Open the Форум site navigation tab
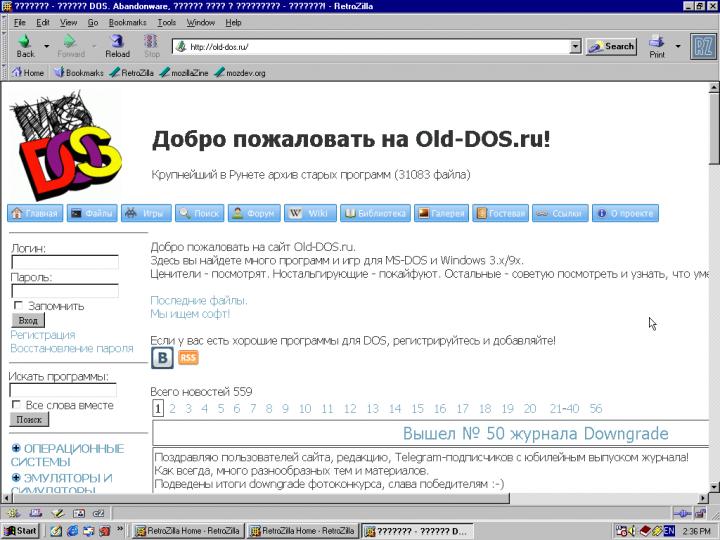Viewport: 720px width, 540px height. pyautogui.click(x=254, y=213)
